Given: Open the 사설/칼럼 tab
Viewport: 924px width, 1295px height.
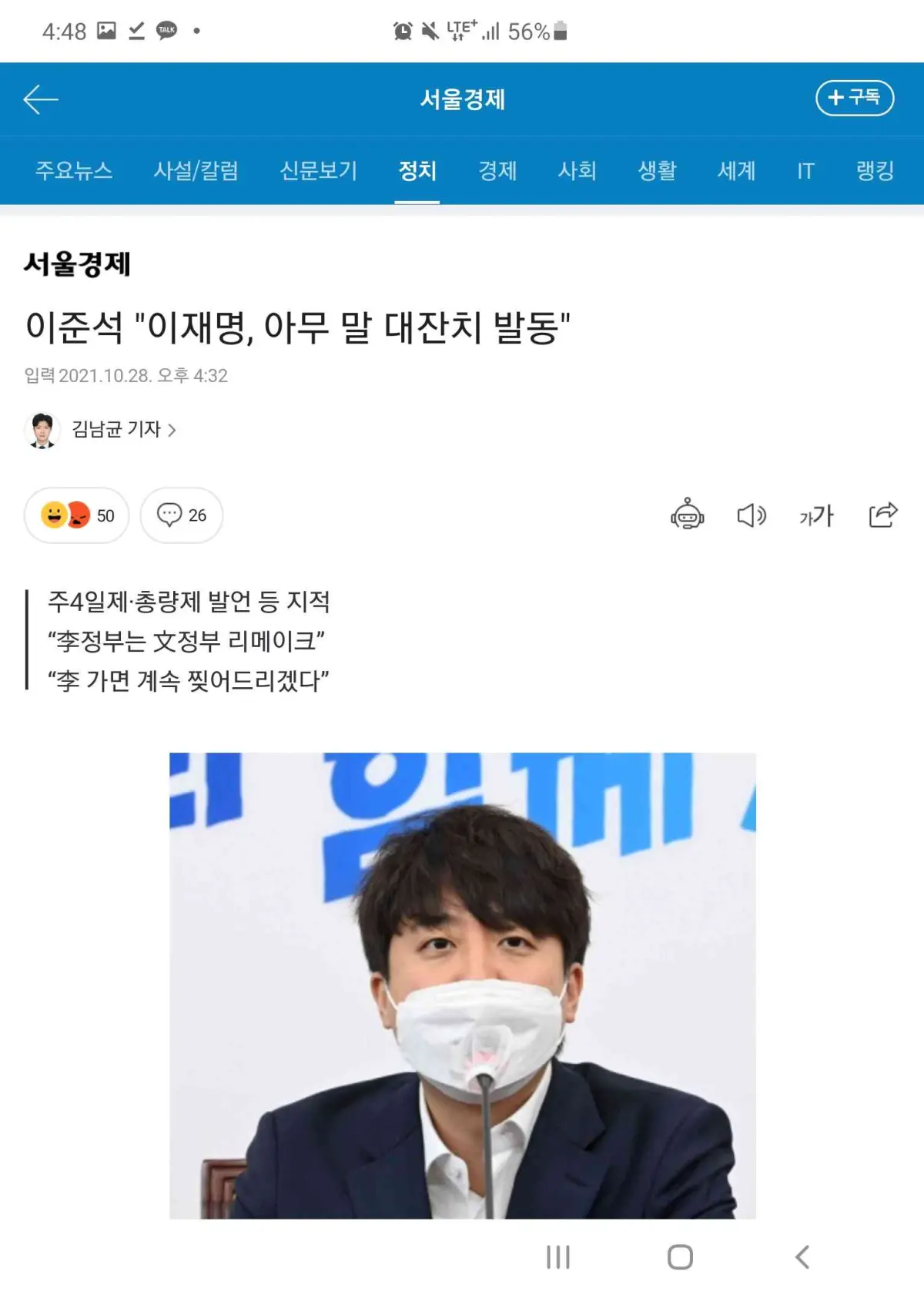Looking at the screenshot, I should point(196,170).
